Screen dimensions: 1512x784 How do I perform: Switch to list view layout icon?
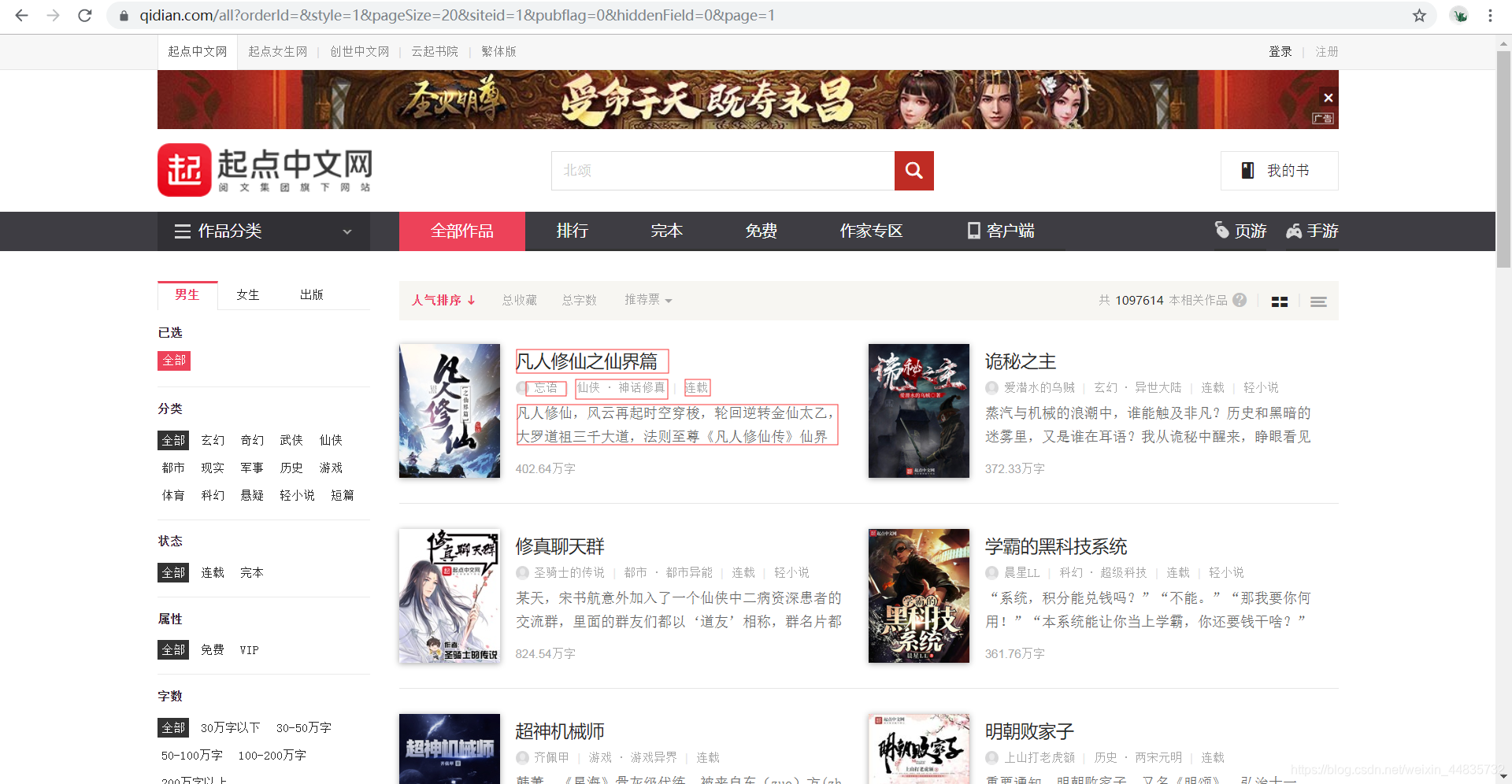1318,301
